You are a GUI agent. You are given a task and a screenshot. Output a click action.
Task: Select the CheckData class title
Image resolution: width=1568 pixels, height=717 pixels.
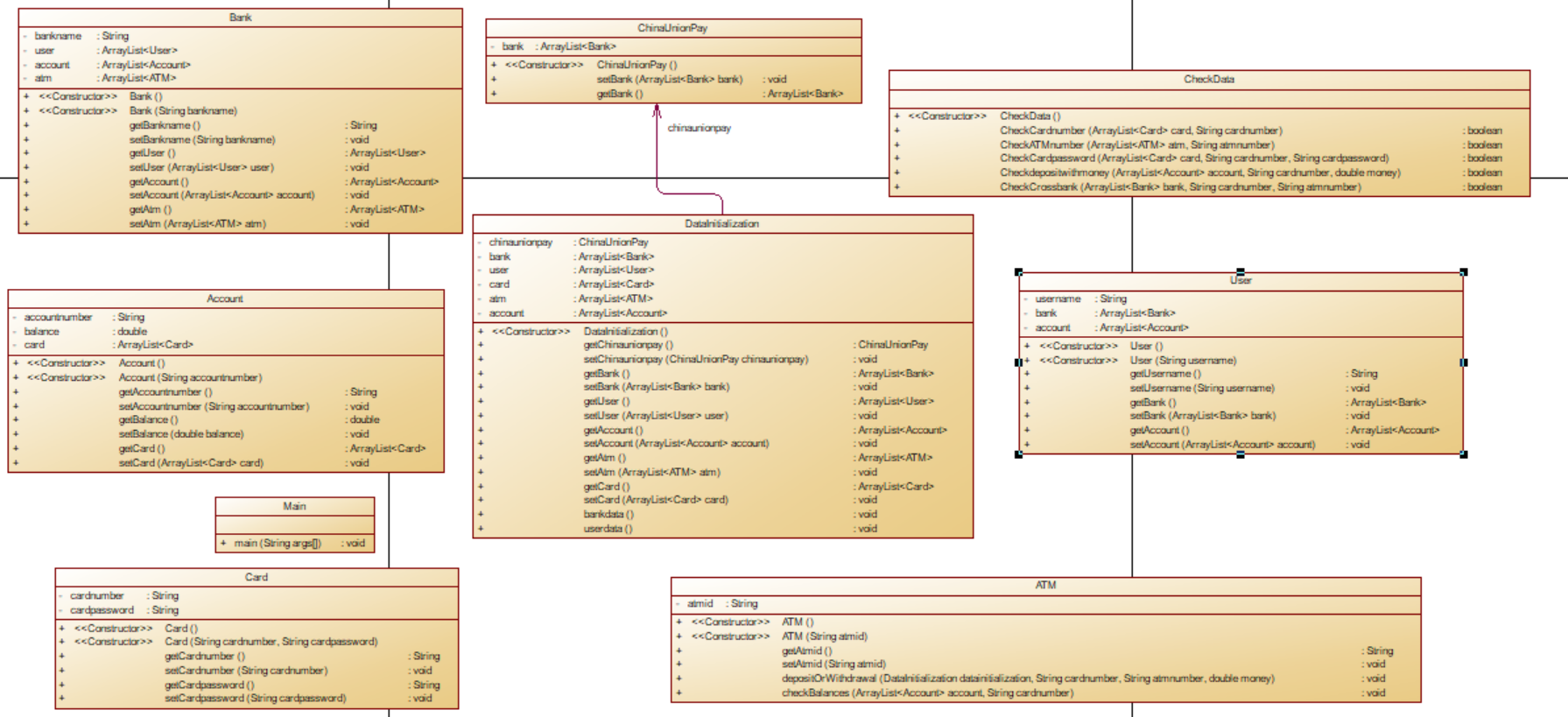coord(1209,79)
